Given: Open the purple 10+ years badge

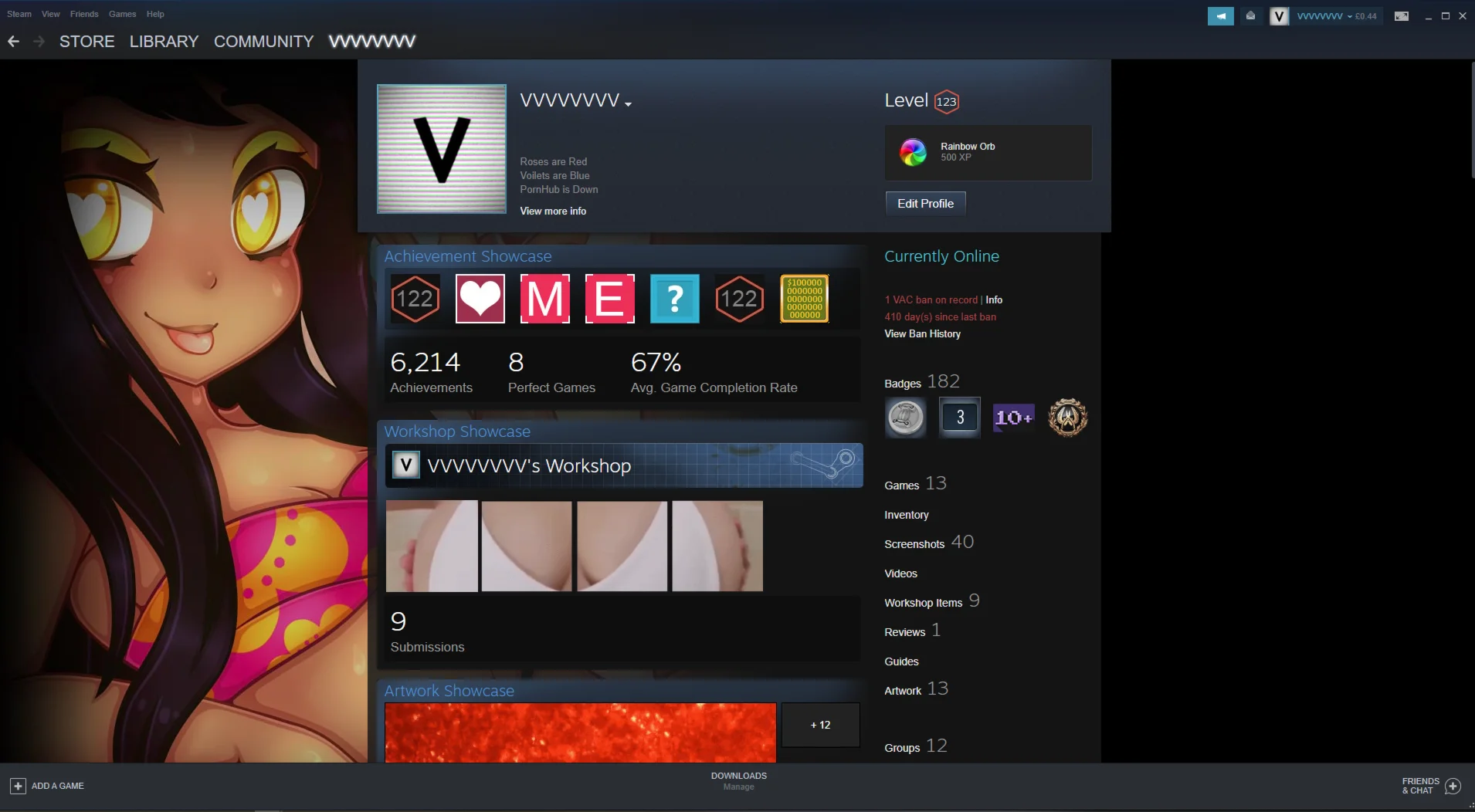Looking at the screenshot, I should pyautogui.click(x=1013, y=418).
